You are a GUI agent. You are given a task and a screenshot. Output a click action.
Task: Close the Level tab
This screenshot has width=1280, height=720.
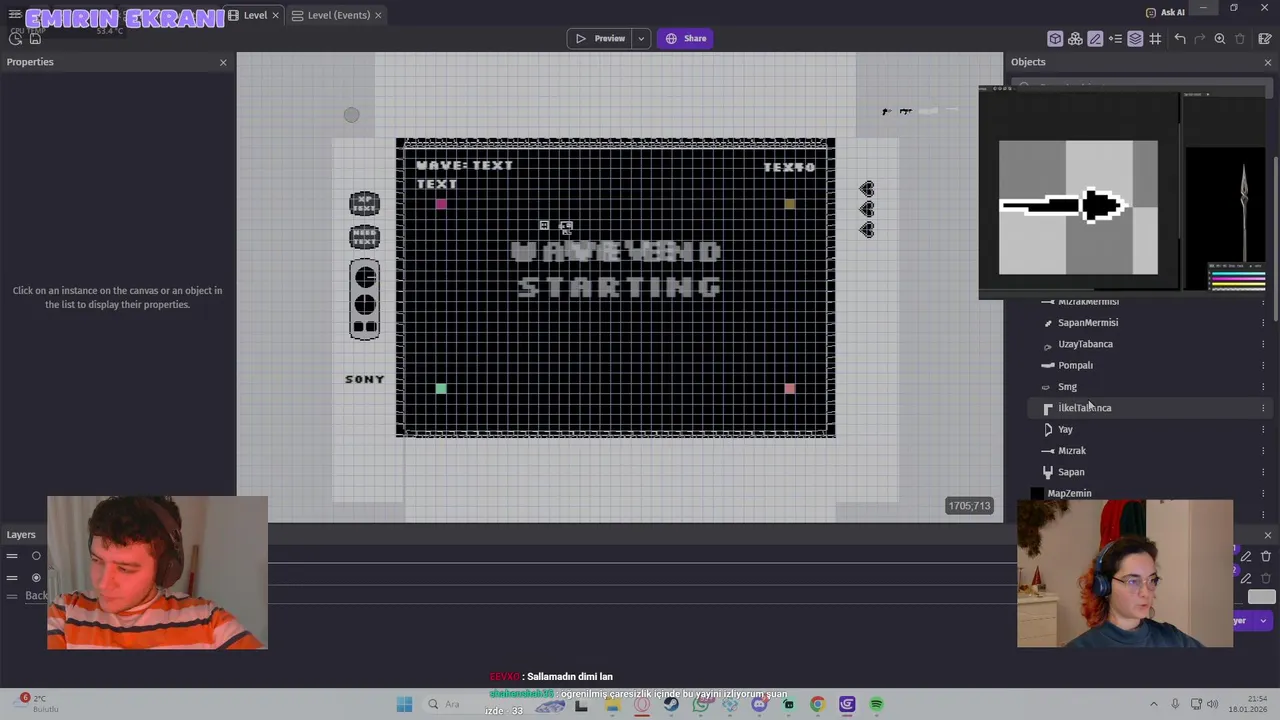click(275, 15)
